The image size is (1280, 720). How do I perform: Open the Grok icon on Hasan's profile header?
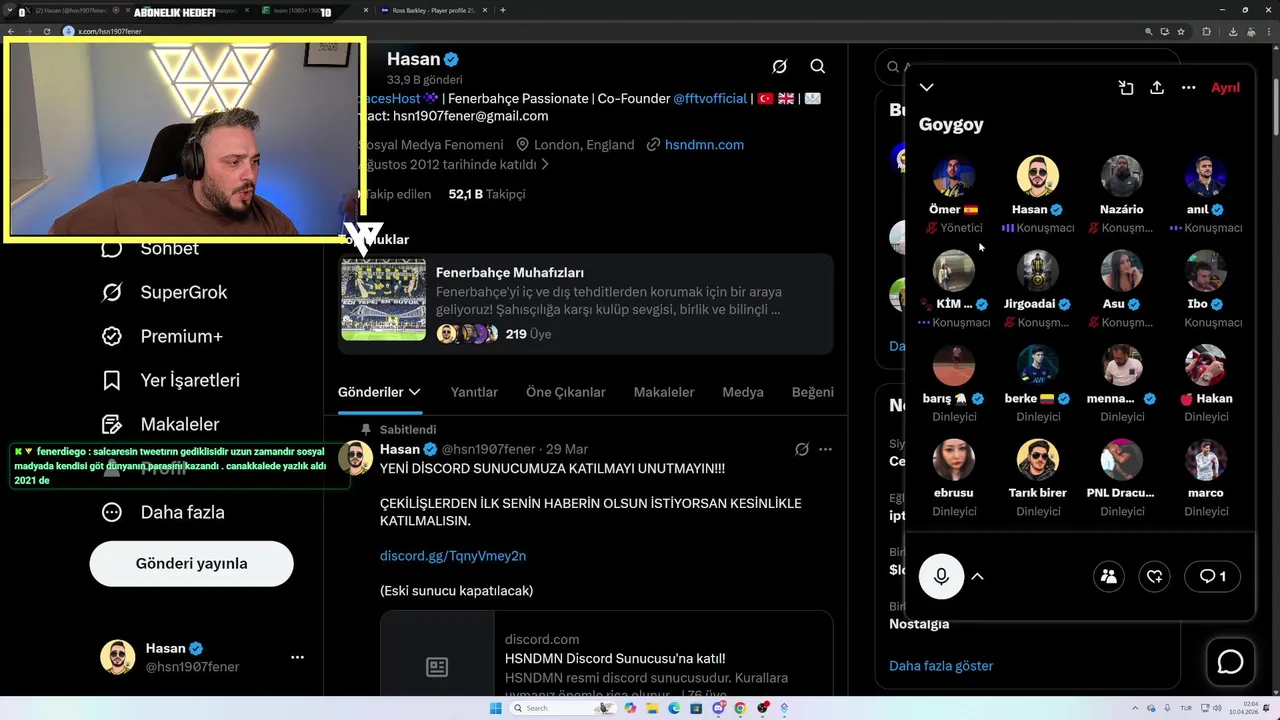779,66
